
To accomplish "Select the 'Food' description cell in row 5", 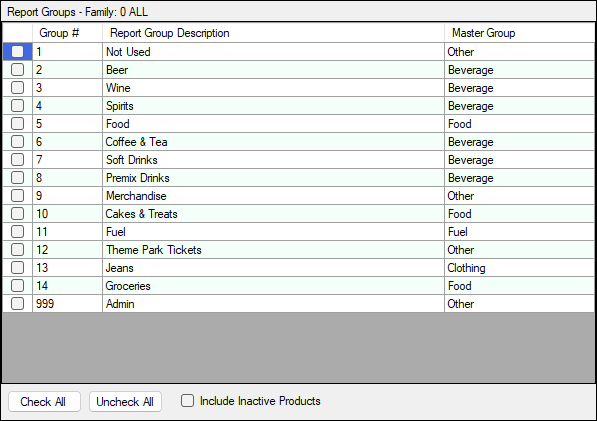I will point(273,124).
